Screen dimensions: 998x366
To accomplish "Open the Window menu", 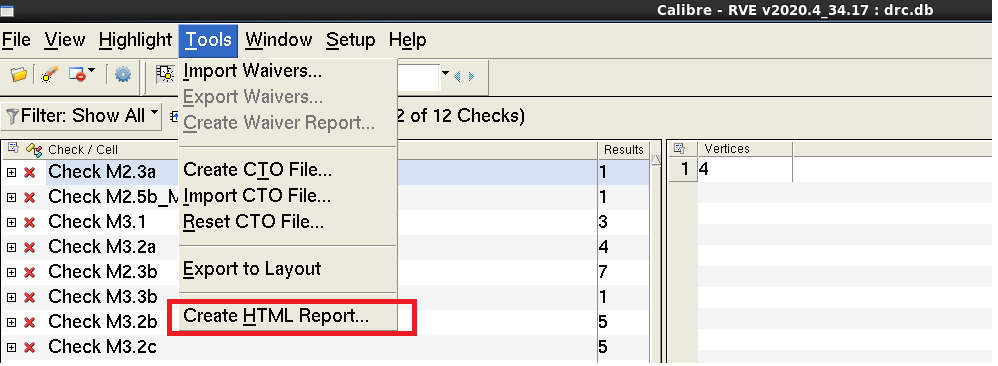I will [x=279, y=40].
